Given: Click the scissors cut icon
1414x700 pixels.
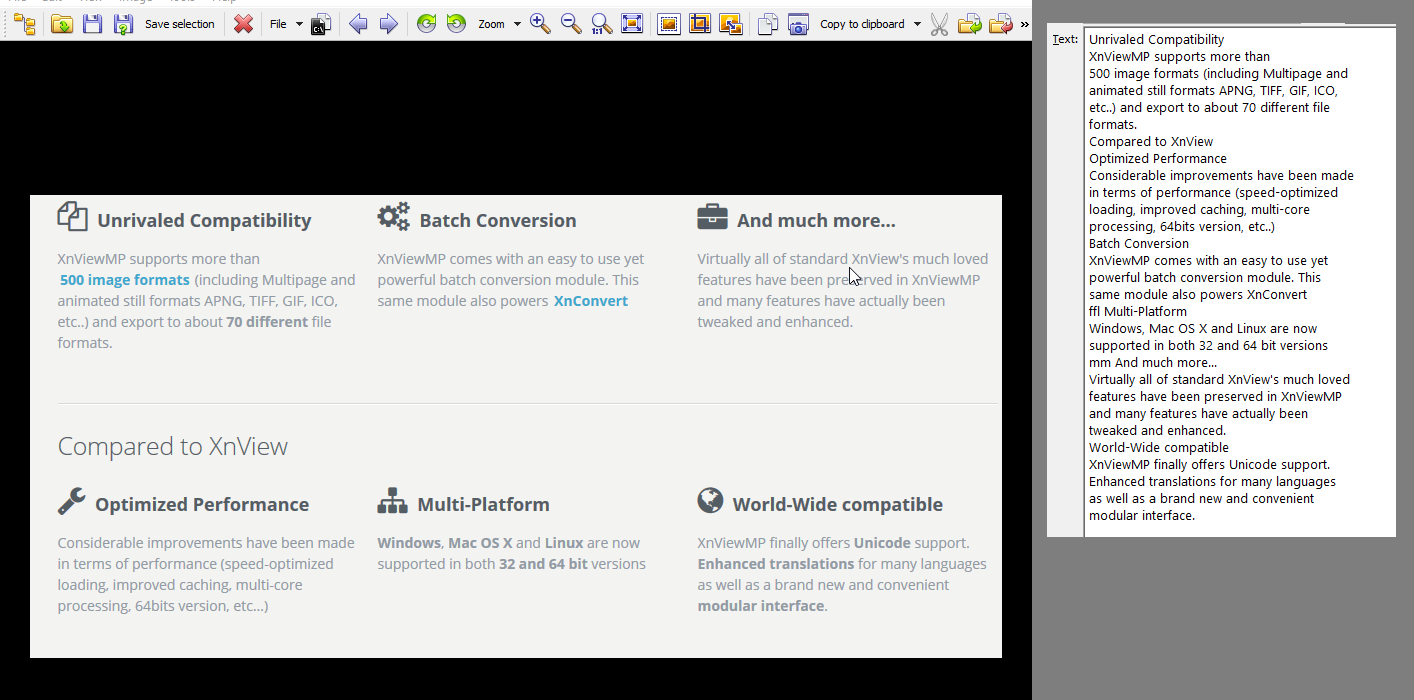Looking at the screenshot, I should 938,24.
